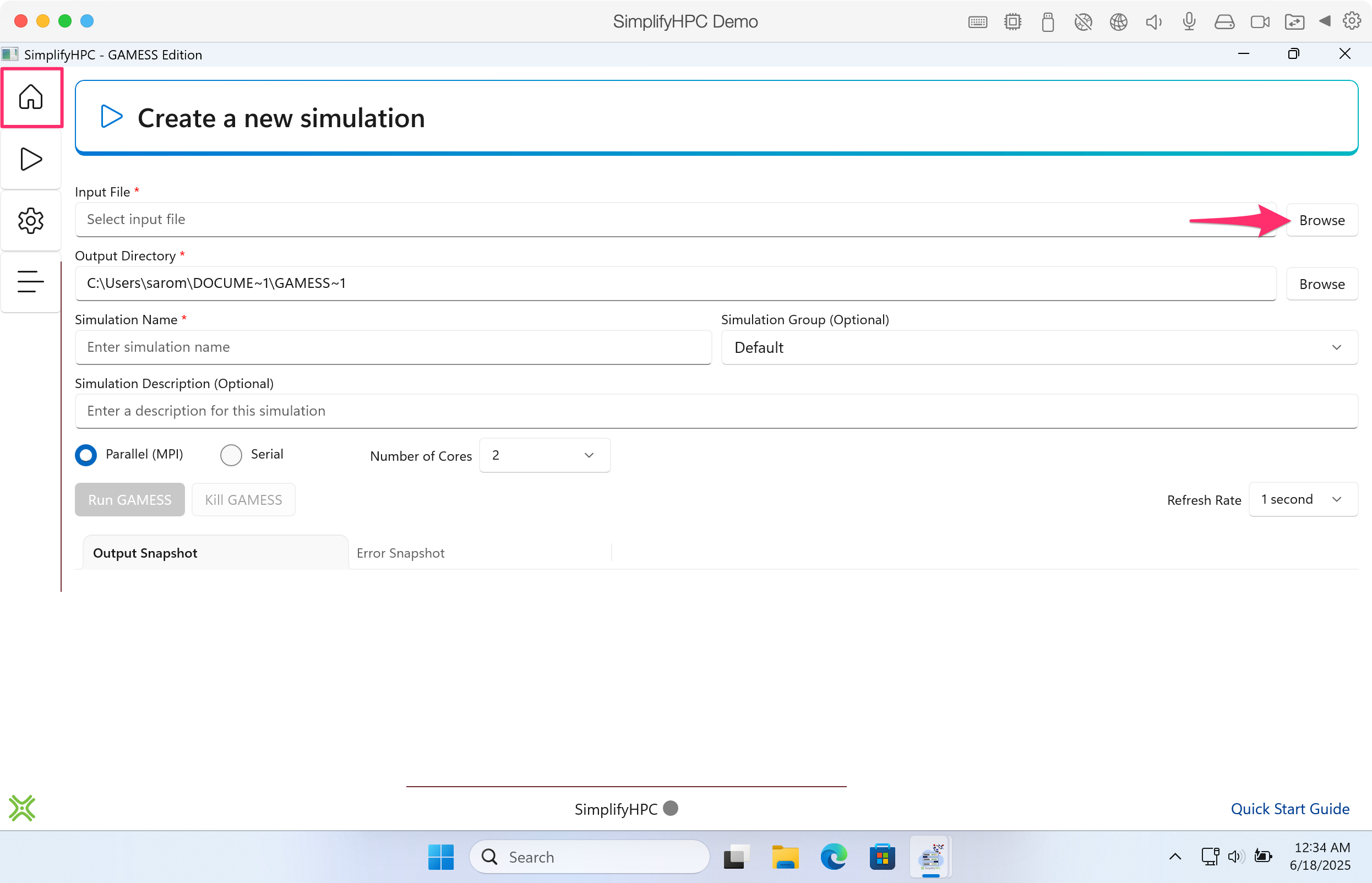Click the hamburger menu sidebar icon

[31, 281]
